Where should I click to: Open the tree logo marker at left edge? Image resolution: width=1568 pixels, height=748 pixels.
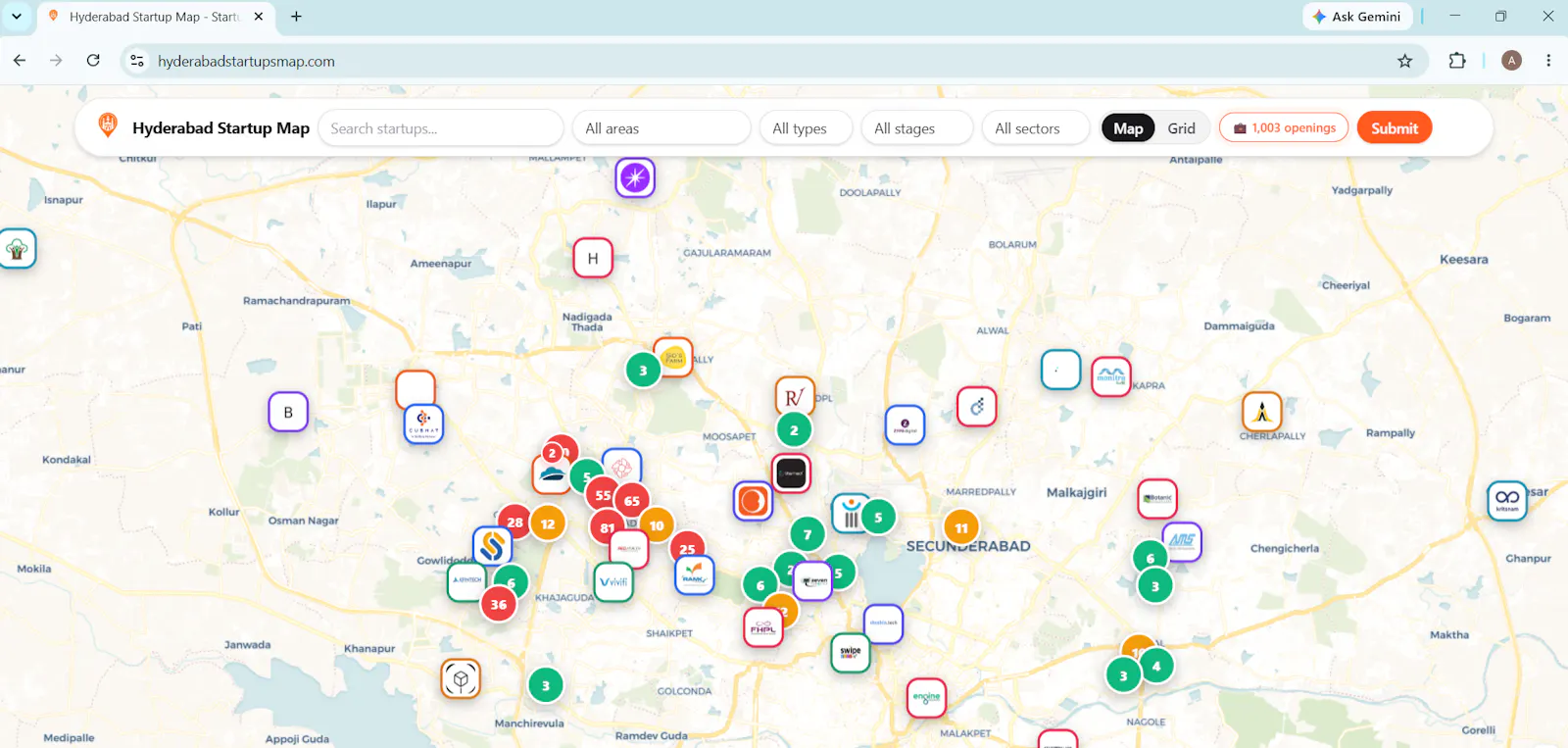pos(17,249)
